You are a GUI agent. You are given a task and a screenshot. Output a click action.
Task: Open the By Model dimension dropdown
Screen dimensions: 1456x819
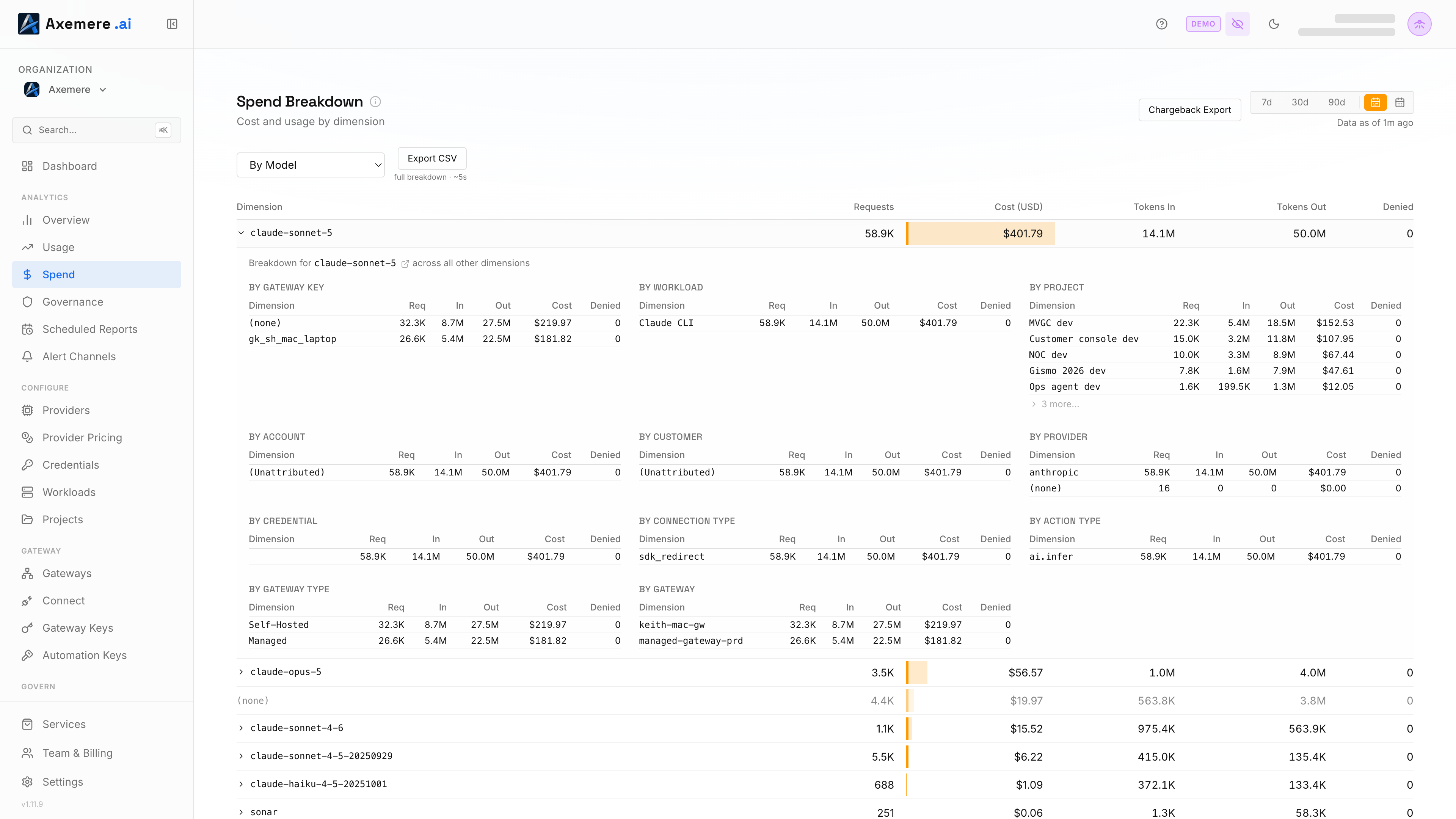point(310,165)
